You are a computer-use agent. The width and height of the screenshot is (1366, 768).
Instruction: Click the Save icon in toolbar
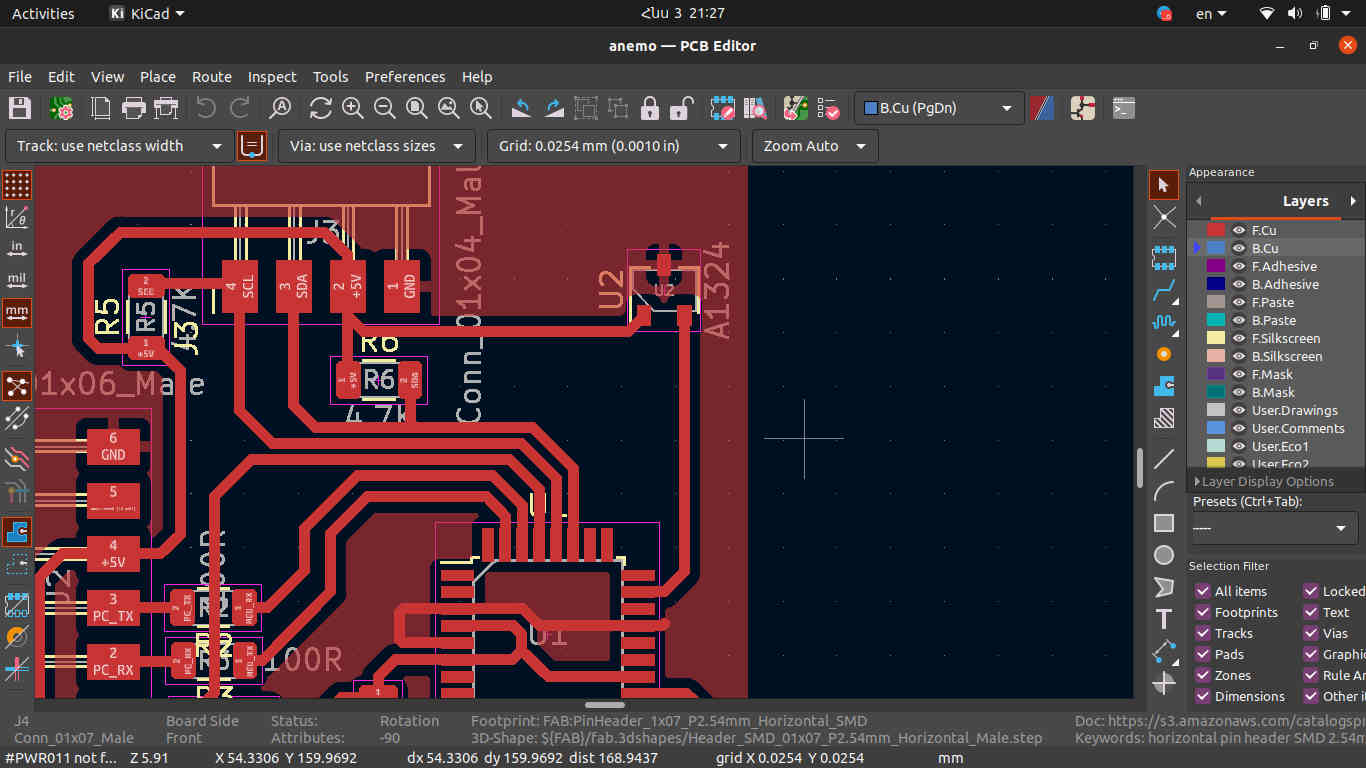(x=20, y=108)
